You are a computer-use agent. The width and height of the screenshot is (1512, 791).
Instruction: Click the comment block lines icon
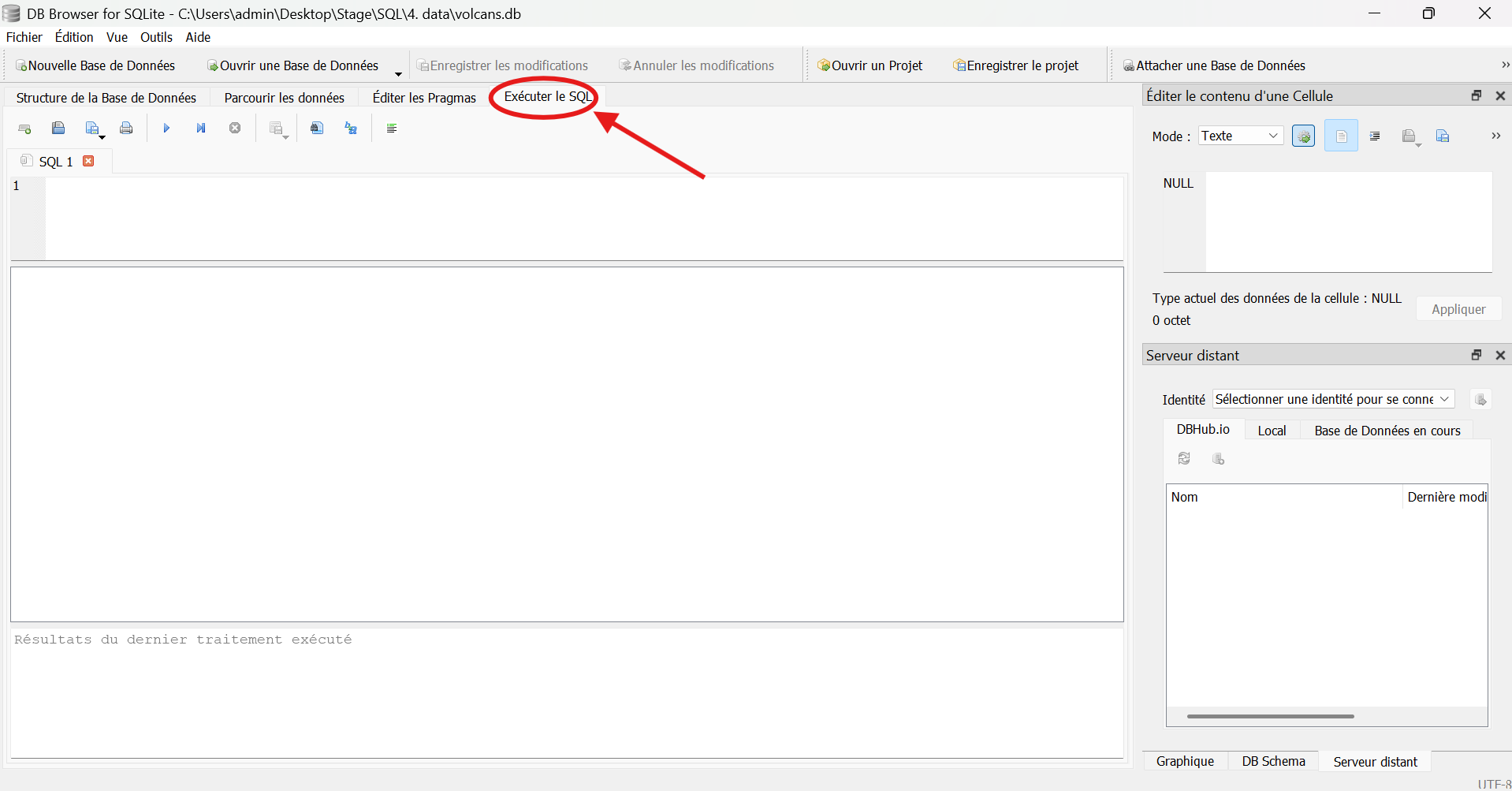pyautogui.click(x=392, y=129)
